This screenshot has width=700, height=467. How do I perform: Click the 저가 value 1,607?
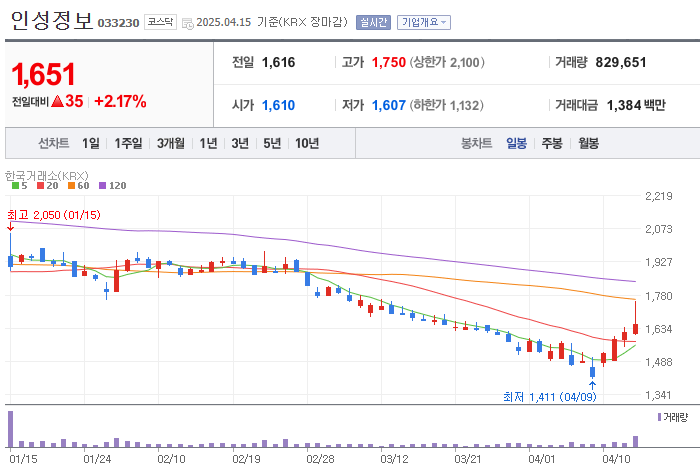(389, 105)
